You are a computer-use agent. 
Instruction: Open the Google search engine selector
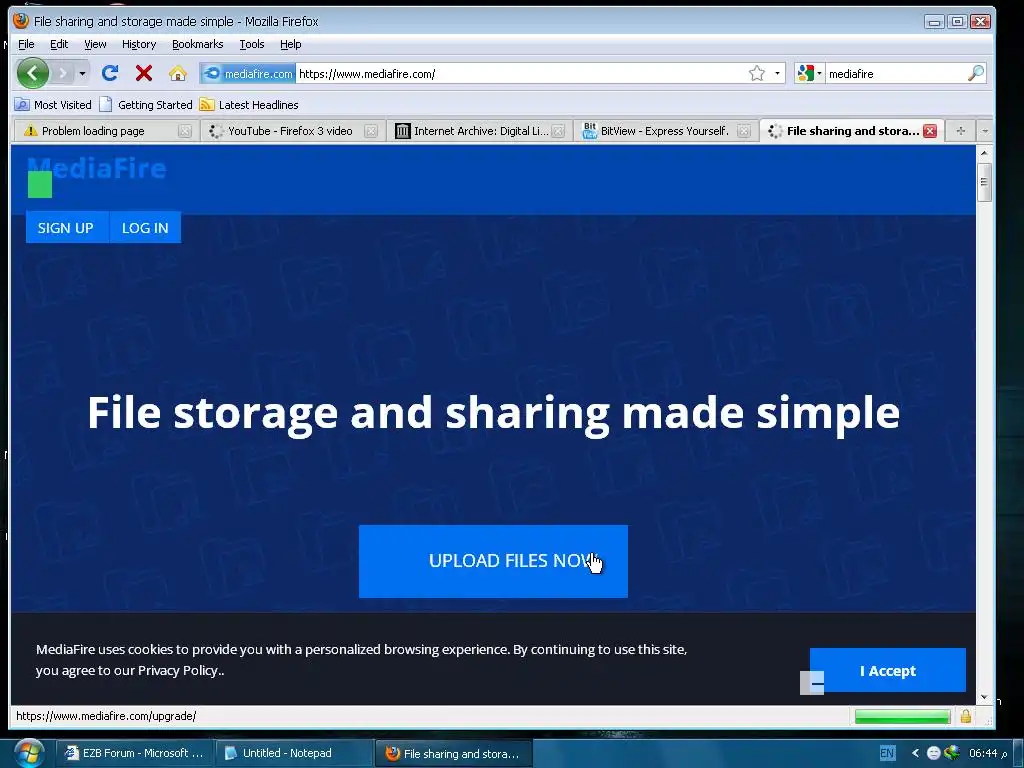click(810, 73)
